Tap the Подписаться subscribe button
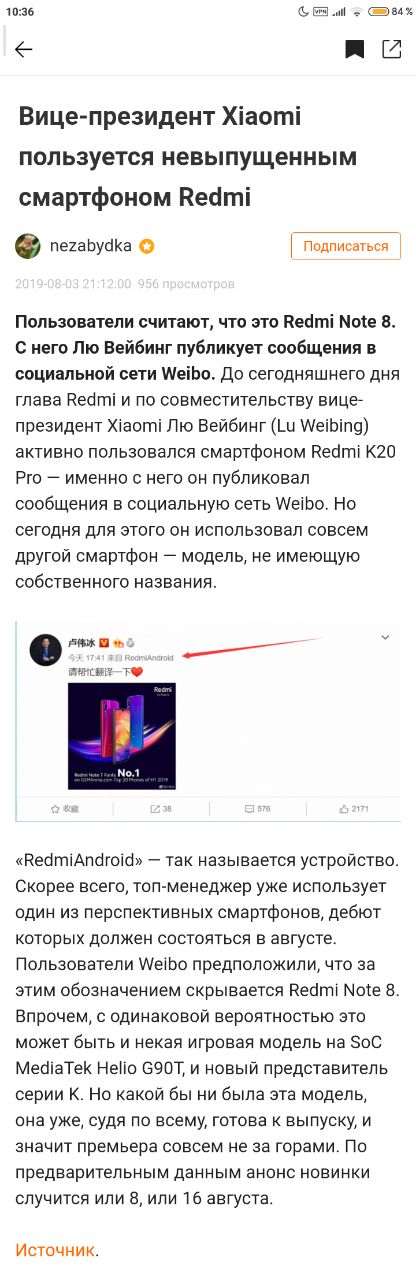 click(346, 246)
